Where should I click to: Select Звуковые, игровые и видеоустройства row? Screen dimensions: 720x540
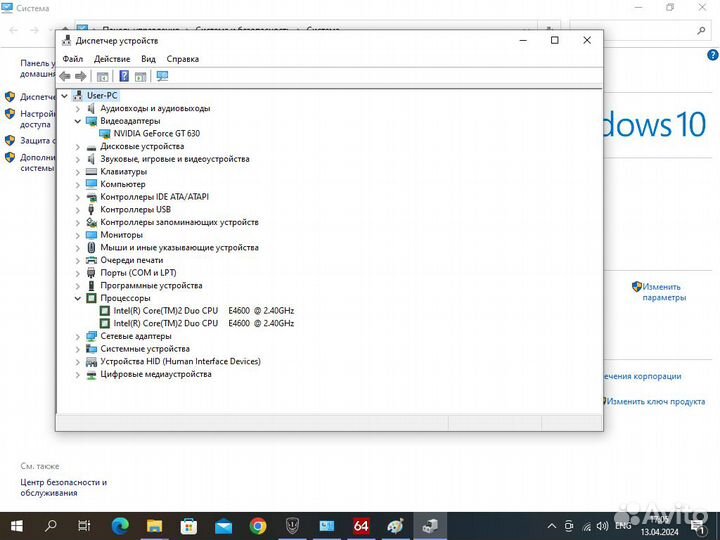[x=175, y=159]
